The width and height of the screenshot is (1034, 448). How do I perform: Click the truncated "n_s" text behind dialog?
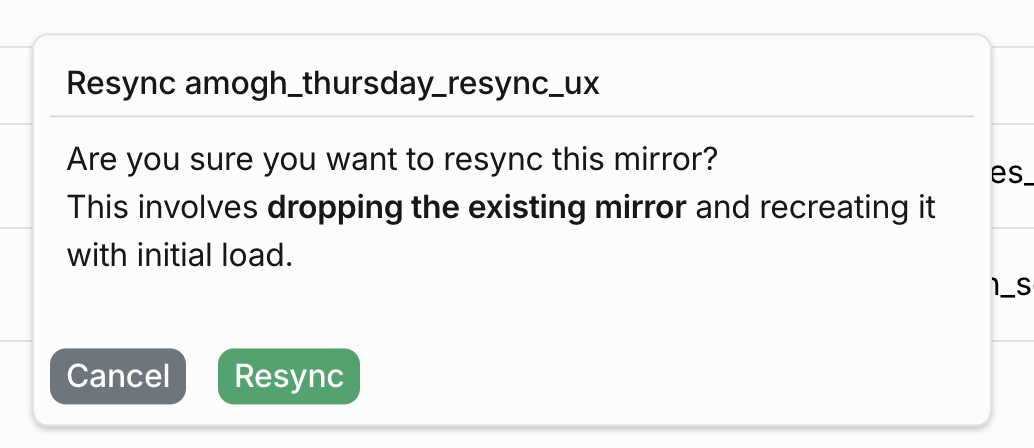pyautogui.click(x=1012, y=285)
